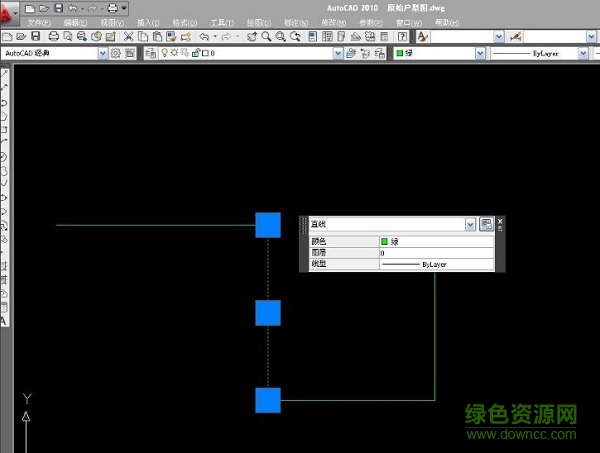Expand the toolbar color control dropdown arrow
Image resolution: width=600 pixels, height=453 pixels.
point(480,53)
